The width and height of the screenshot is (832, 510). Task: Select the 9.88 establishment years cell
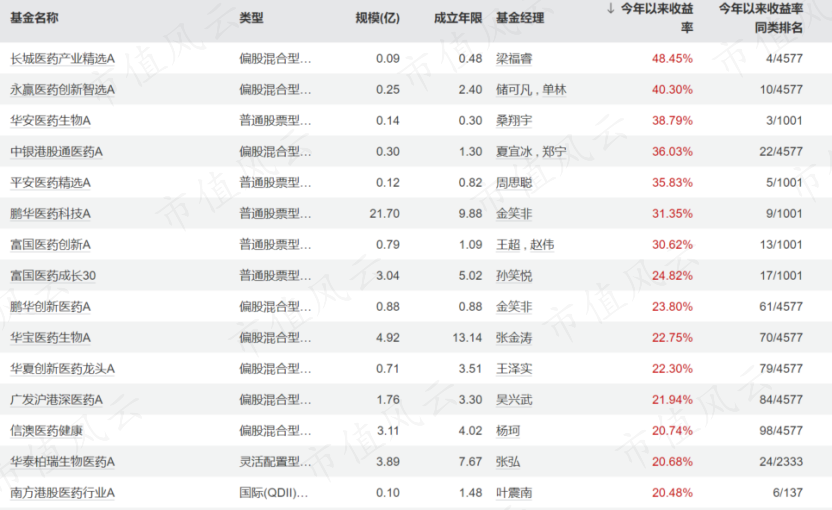point(470,213)
